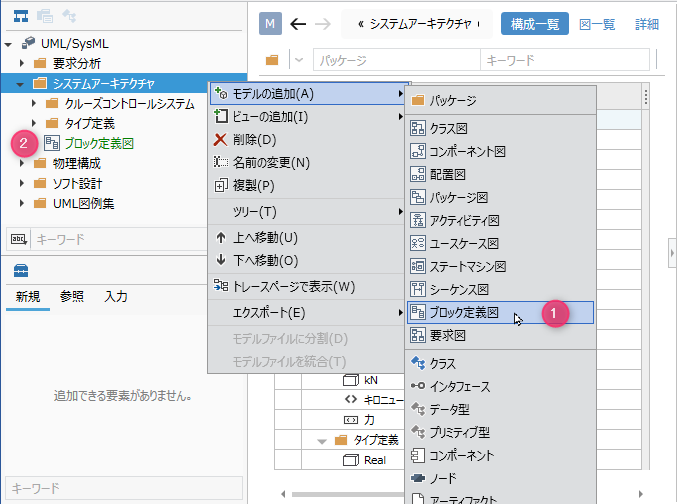
Task: Select the Real row in the list
Action: [x=374, y=460]
